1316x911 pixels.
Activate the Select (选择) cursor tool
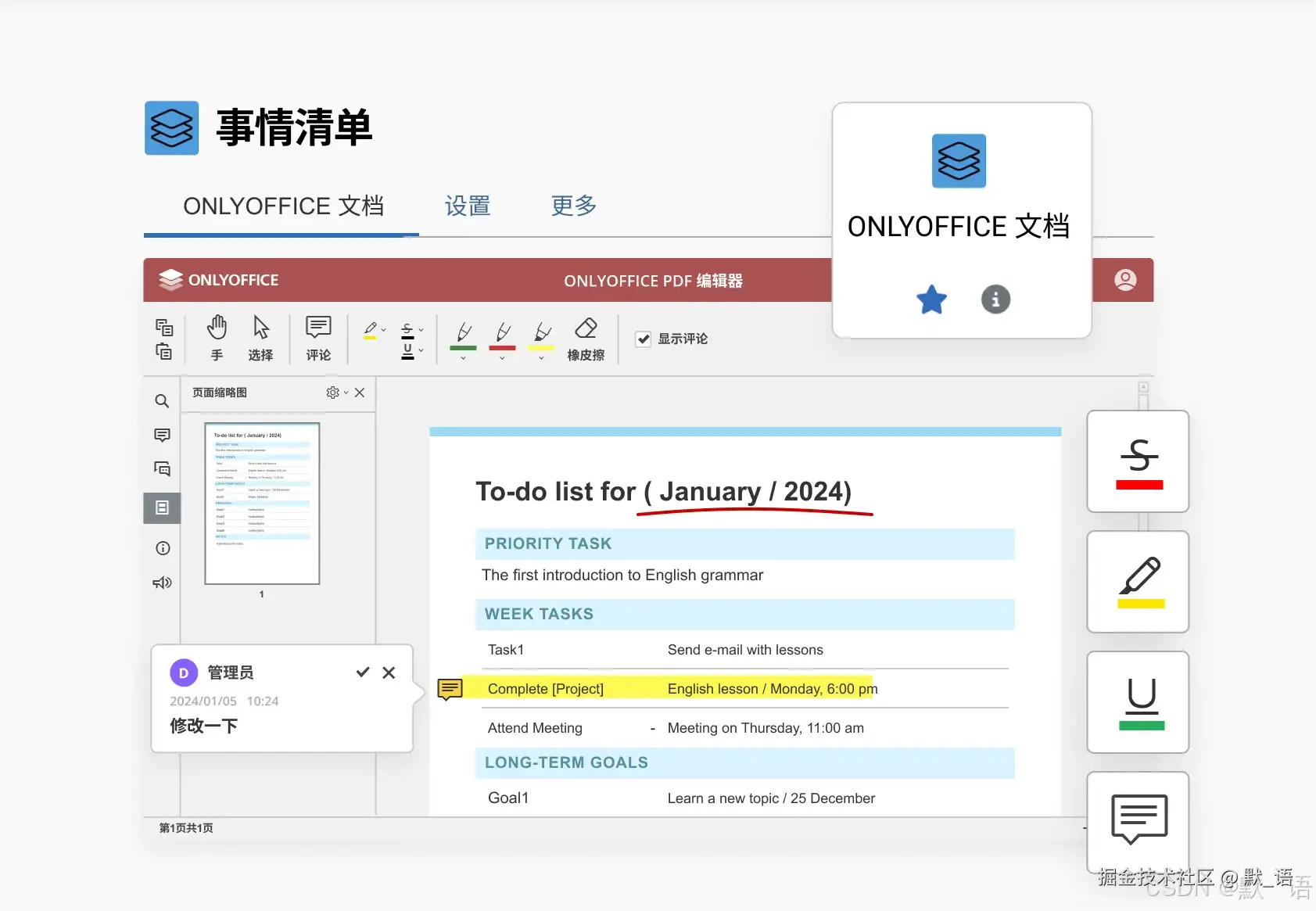point(260,338)
